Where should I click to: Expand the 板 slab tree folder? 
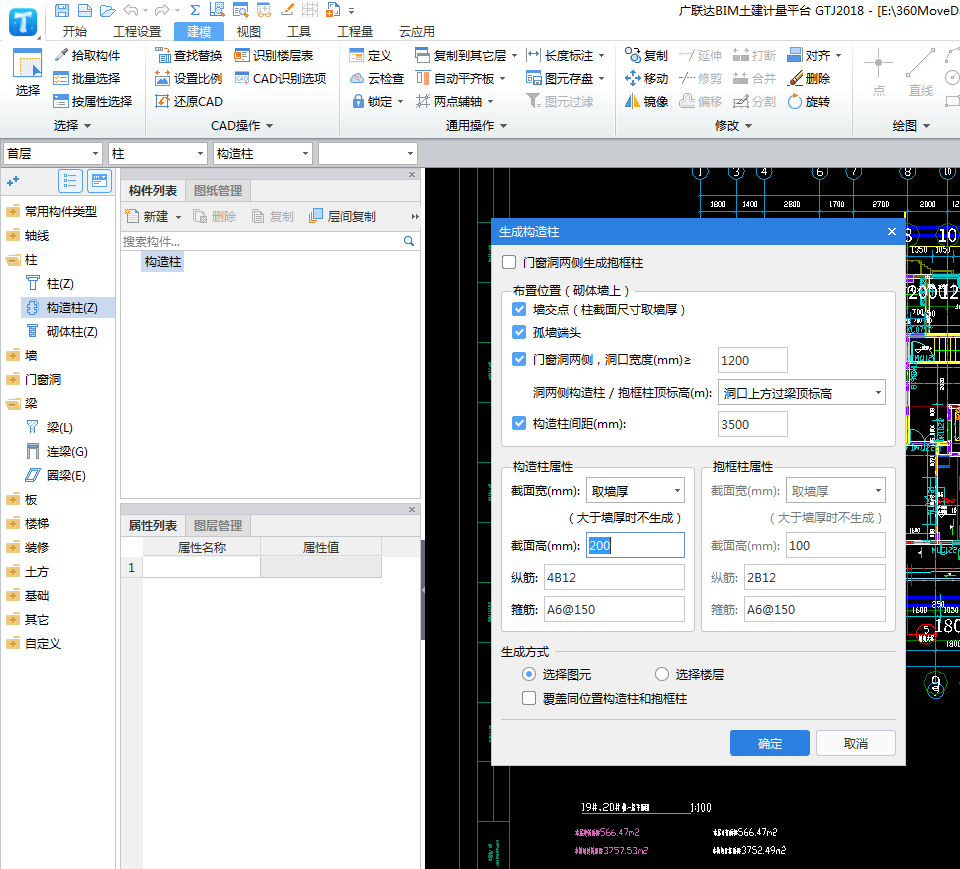[x=13, y=500]
